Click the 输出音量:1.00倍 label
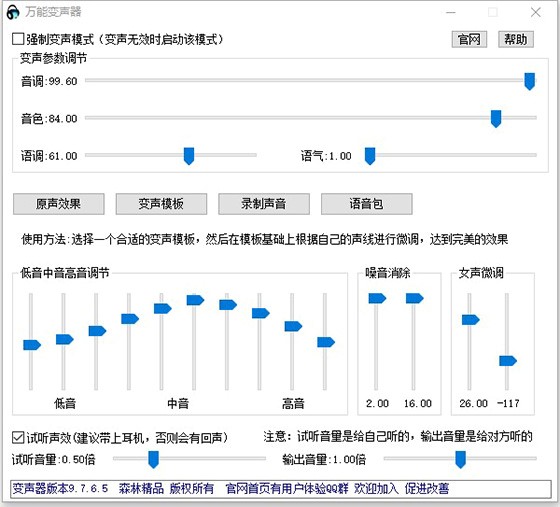560x507 pixels. pos(324,460)
